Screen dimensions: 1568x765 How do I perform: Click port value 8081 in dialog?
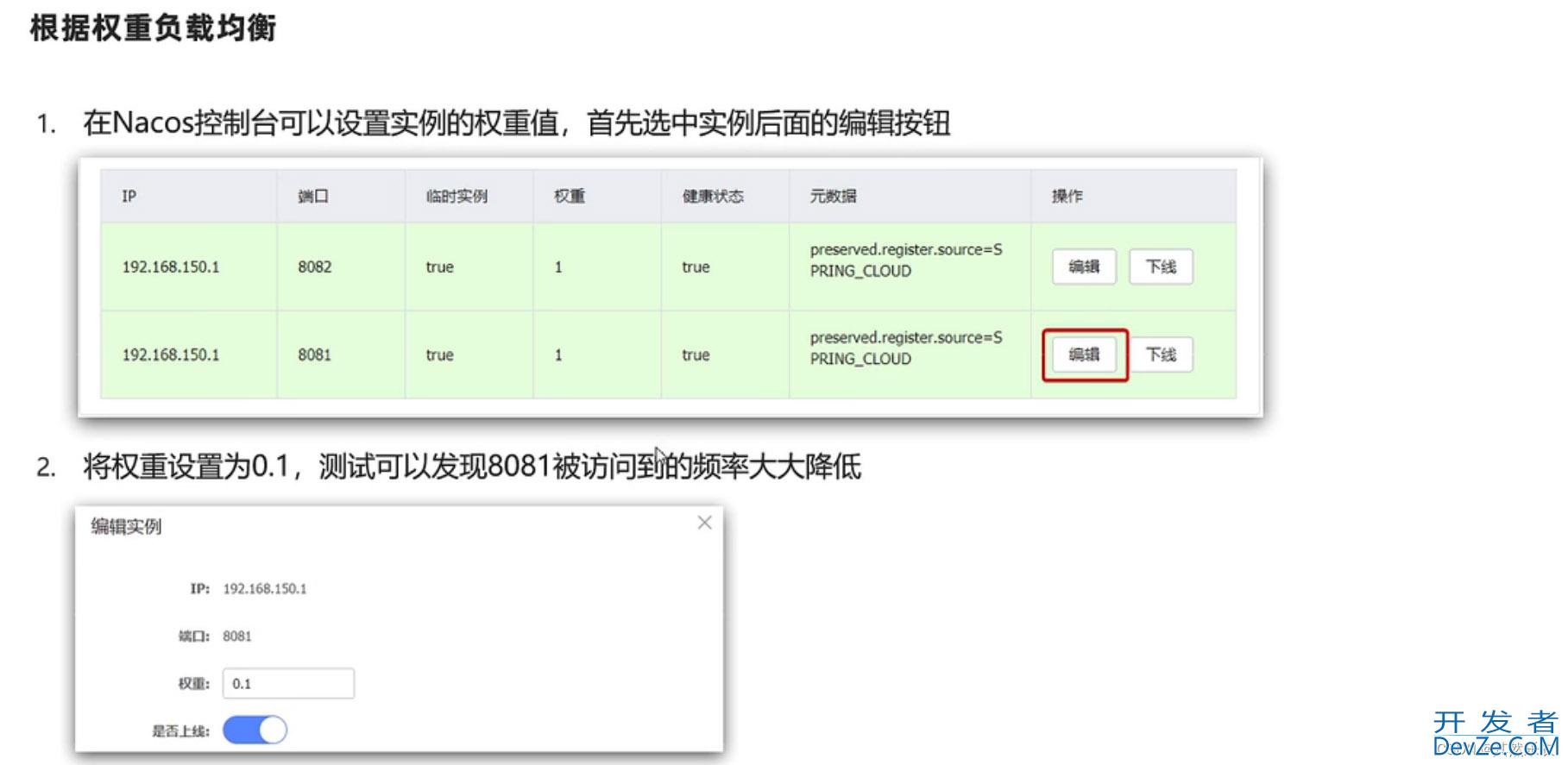point(237,636)
